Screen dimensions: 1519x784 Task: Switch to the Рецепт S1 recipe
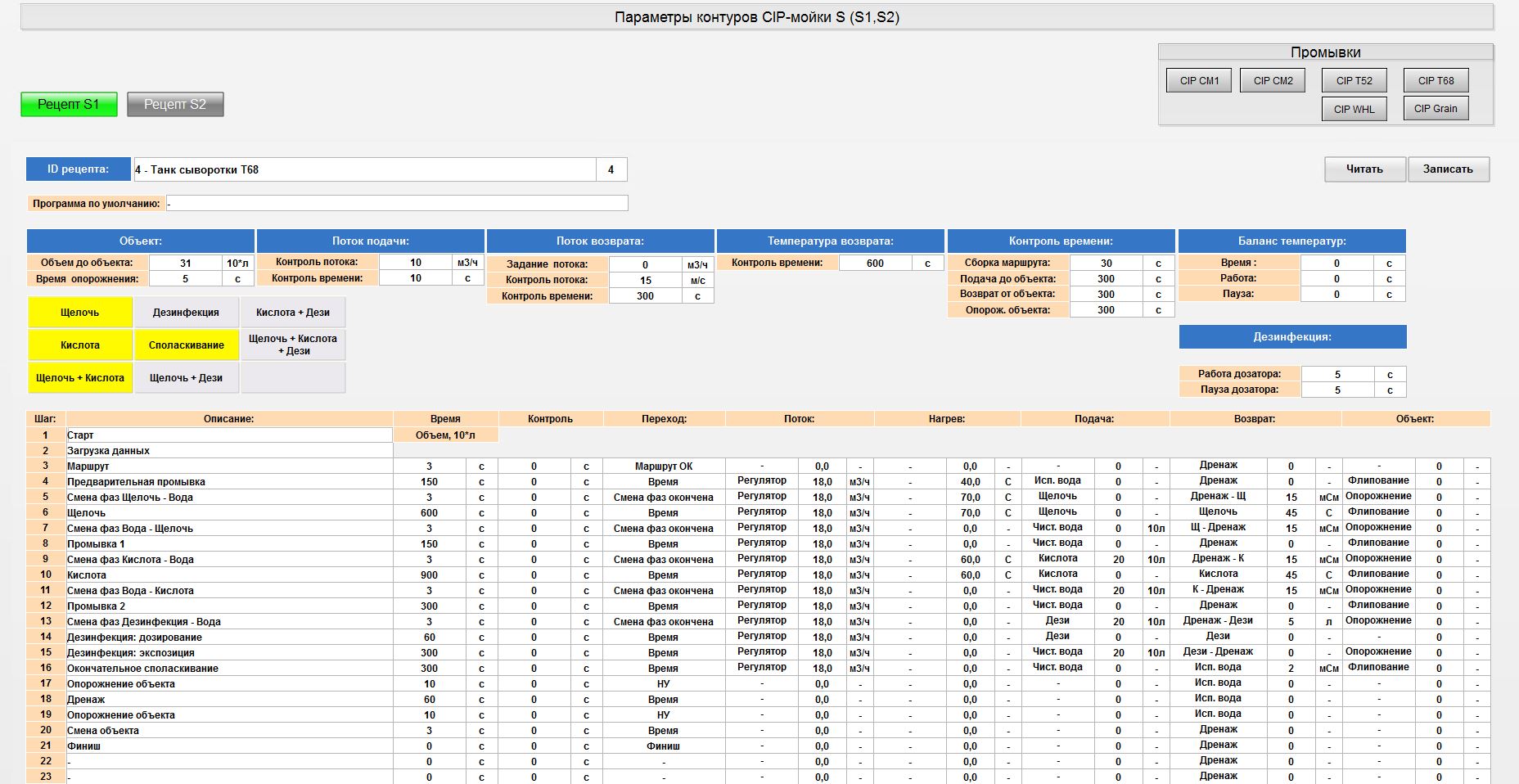tap(69, 105)
